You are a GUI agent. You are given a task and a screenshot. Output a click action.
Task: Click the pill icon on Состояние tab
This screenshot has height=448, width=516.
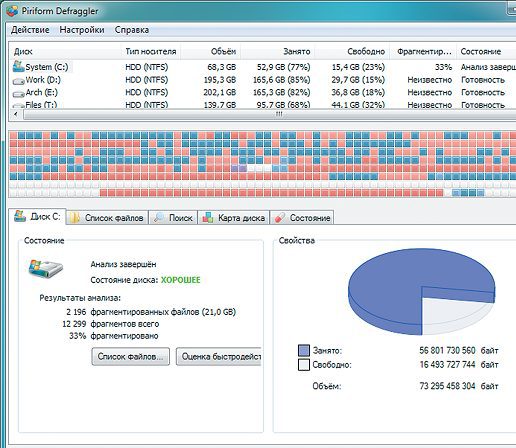point(279,218)
